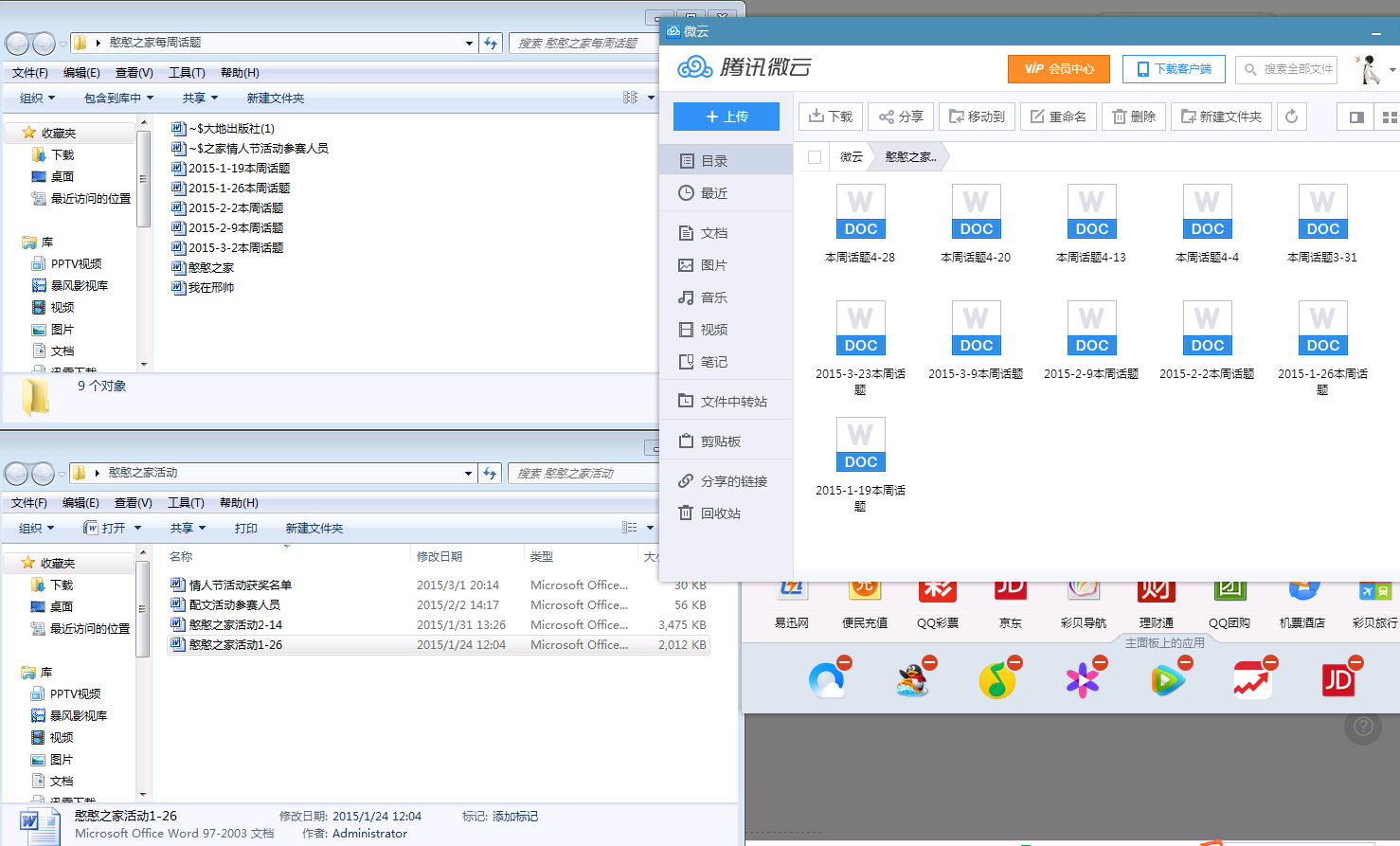Open 共享 dropdown in bottom Explorer window
The height and width of the screenshot is (846, 1400).
point(188,529)
